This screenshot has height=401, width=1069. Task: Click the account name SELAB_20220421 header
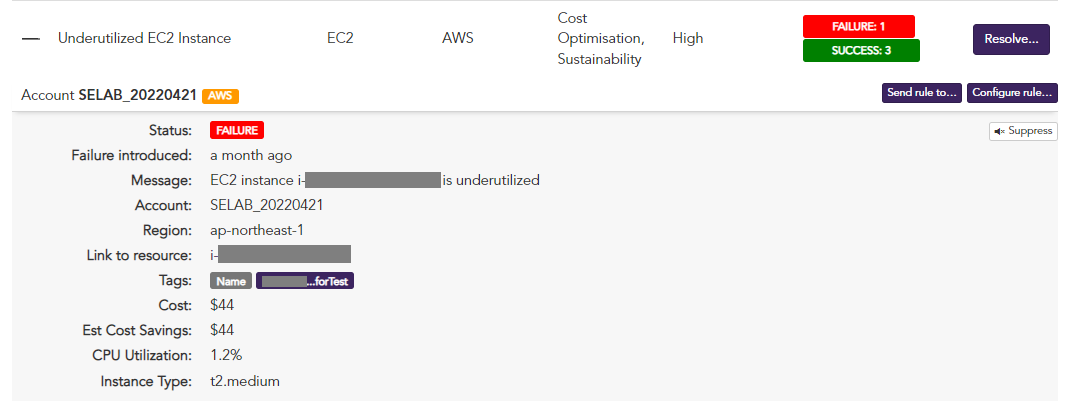tap(137, 96)
